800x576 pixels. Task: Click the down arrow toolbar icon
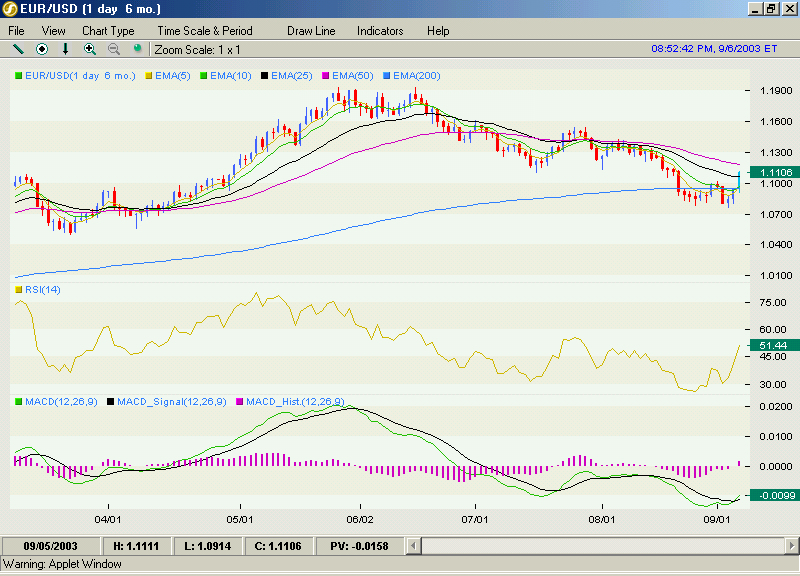[x=65, y=49]
